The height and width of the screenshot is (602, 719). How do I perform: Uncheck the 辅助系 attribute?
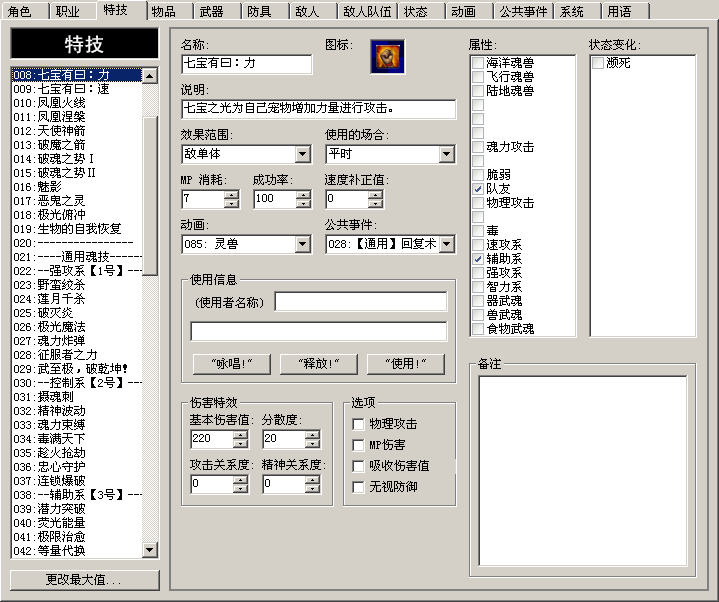click(478, 259)
